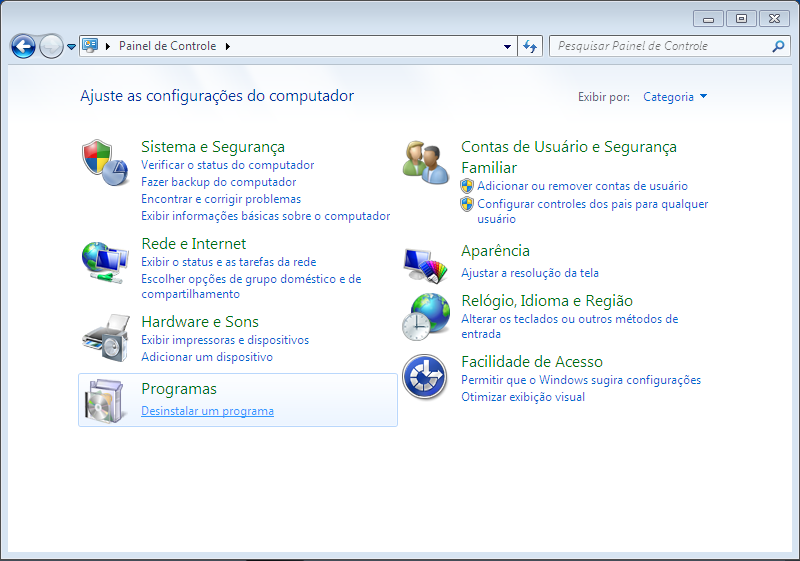Open Adicionar ou remover contas de usuário

coord(582,186)
